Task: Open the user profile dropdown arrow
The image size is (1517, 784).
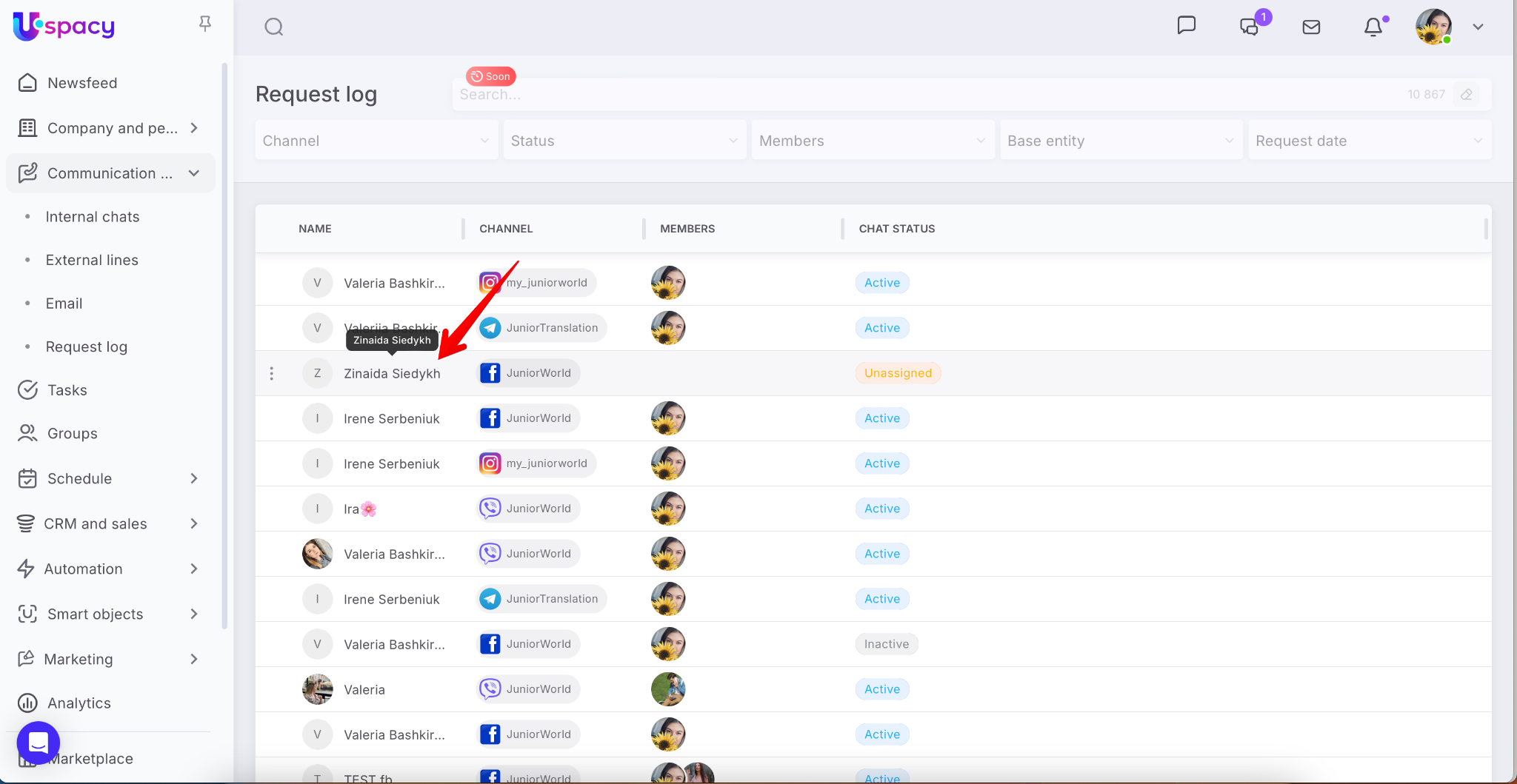Action: (x=1478, y=27)
